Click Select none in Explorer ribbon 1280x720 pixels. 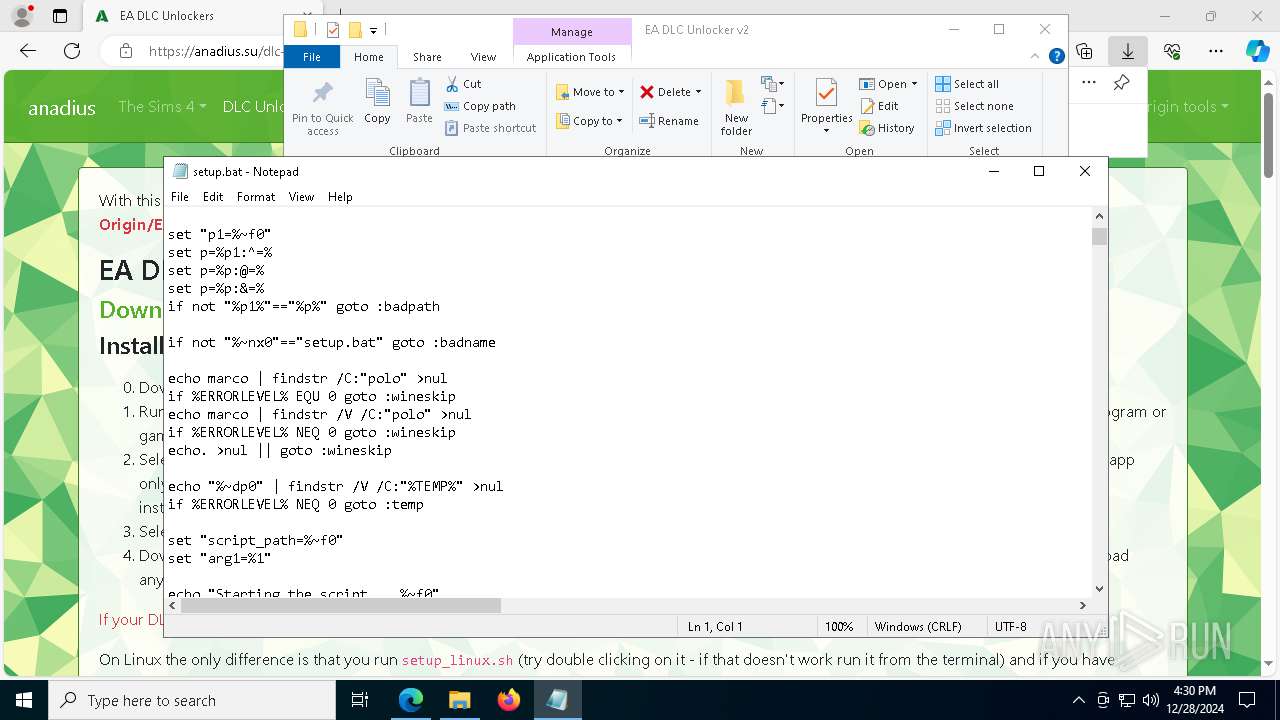[x=974, y=106]
